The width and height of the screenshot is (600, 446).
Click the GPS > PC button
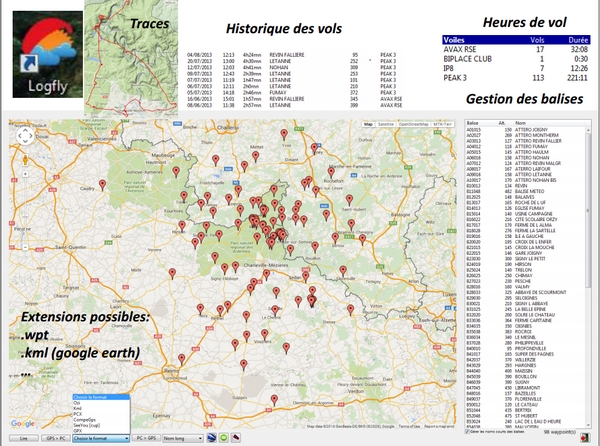pos(54,438)
